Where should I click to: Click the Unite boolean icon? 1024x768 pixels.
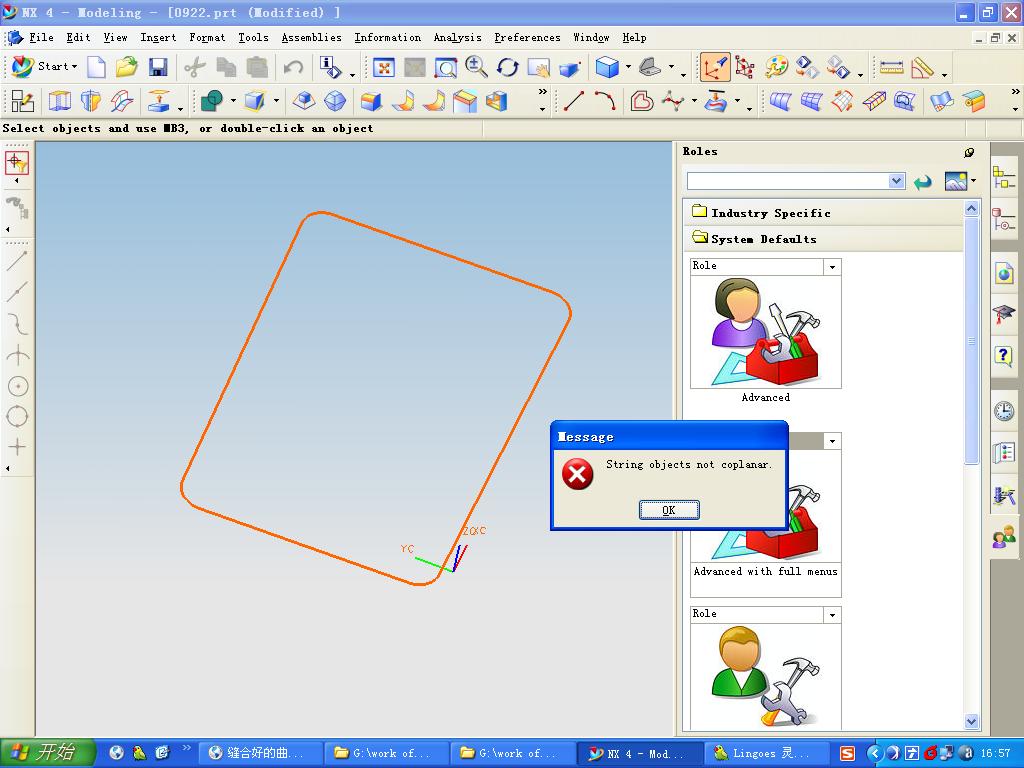pos(212,101)
